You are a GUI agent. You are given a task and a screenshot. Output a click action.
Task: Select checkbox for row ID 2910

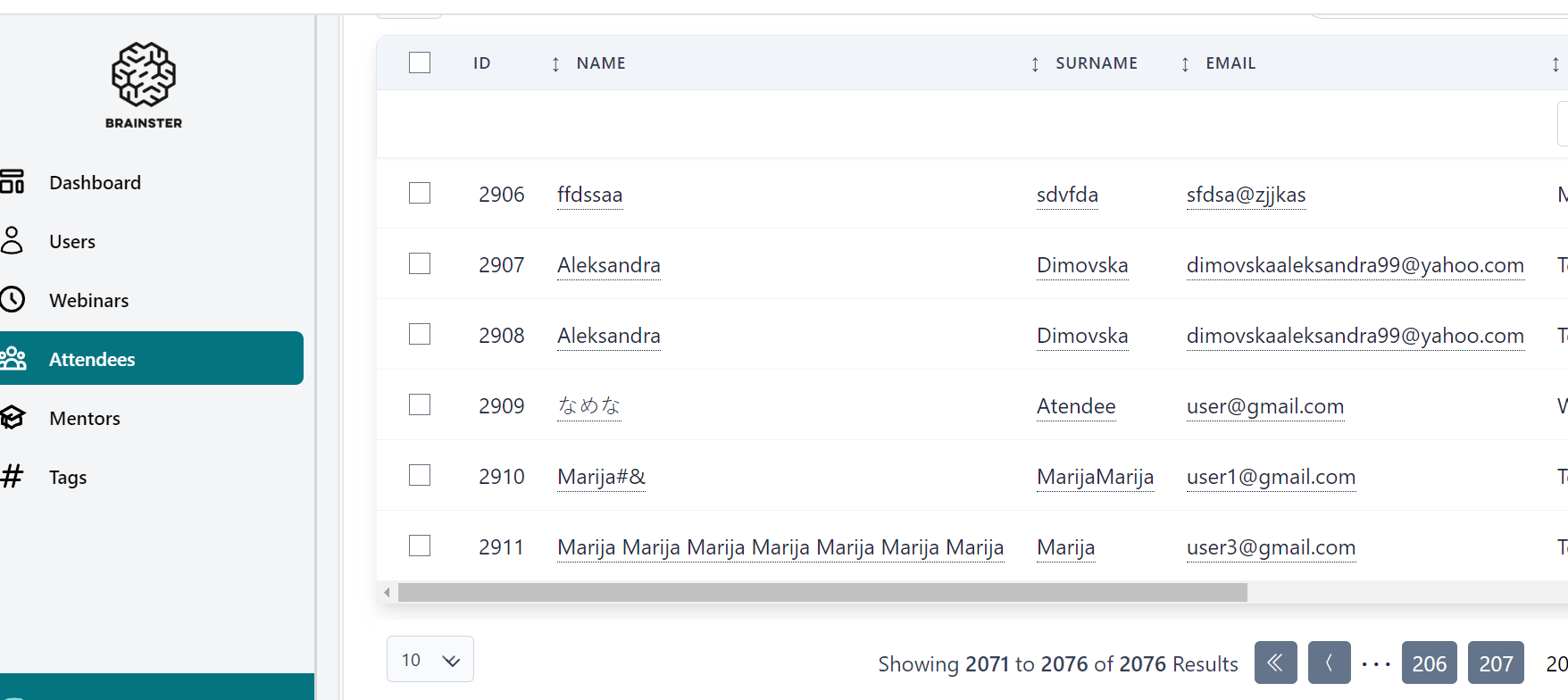pos(420,476)
